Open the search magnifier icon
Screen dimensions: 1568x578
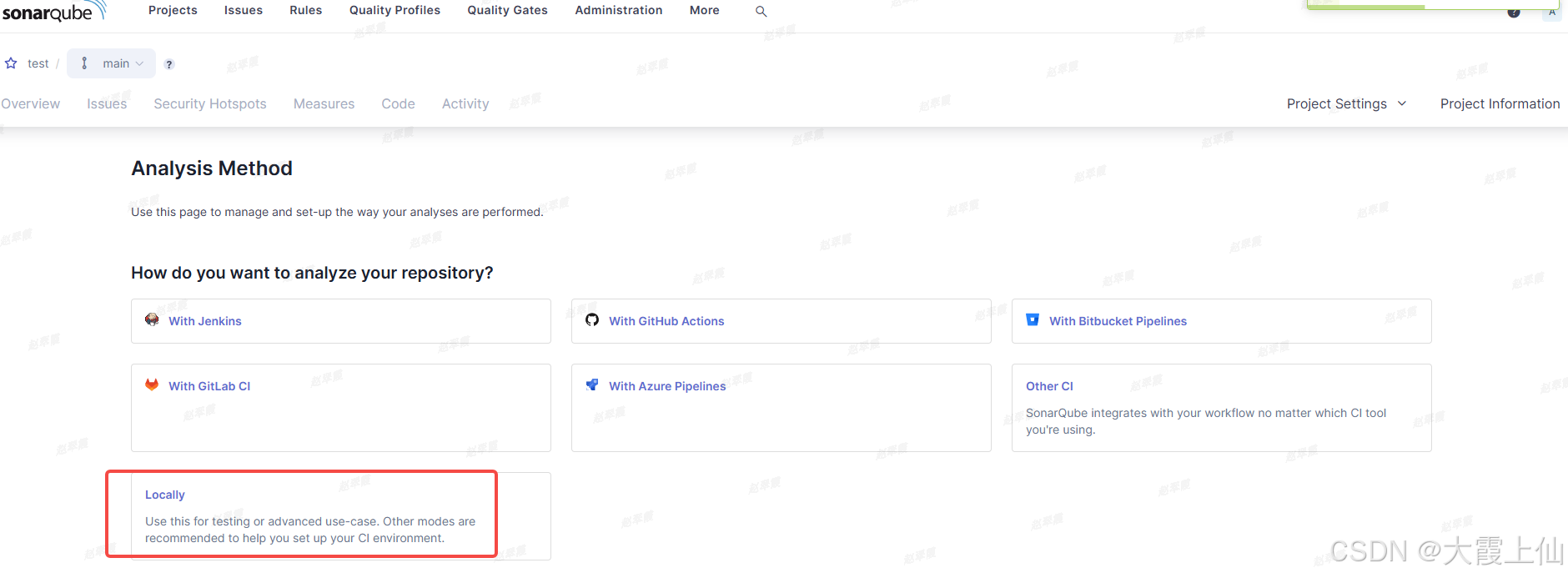click(x=761, y=11)
